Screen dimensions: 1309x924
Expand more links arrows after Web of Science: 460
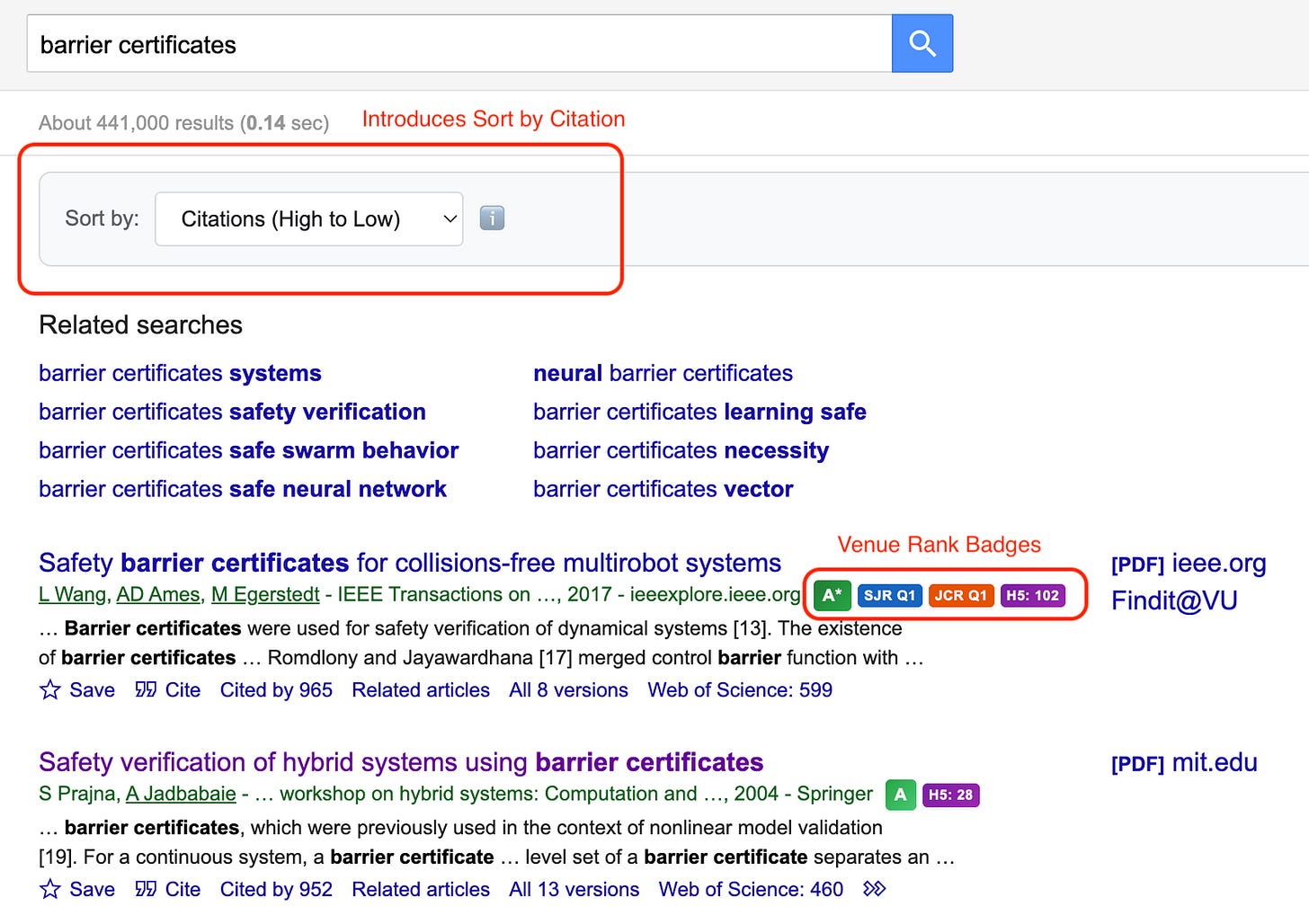tap(874, 889)
